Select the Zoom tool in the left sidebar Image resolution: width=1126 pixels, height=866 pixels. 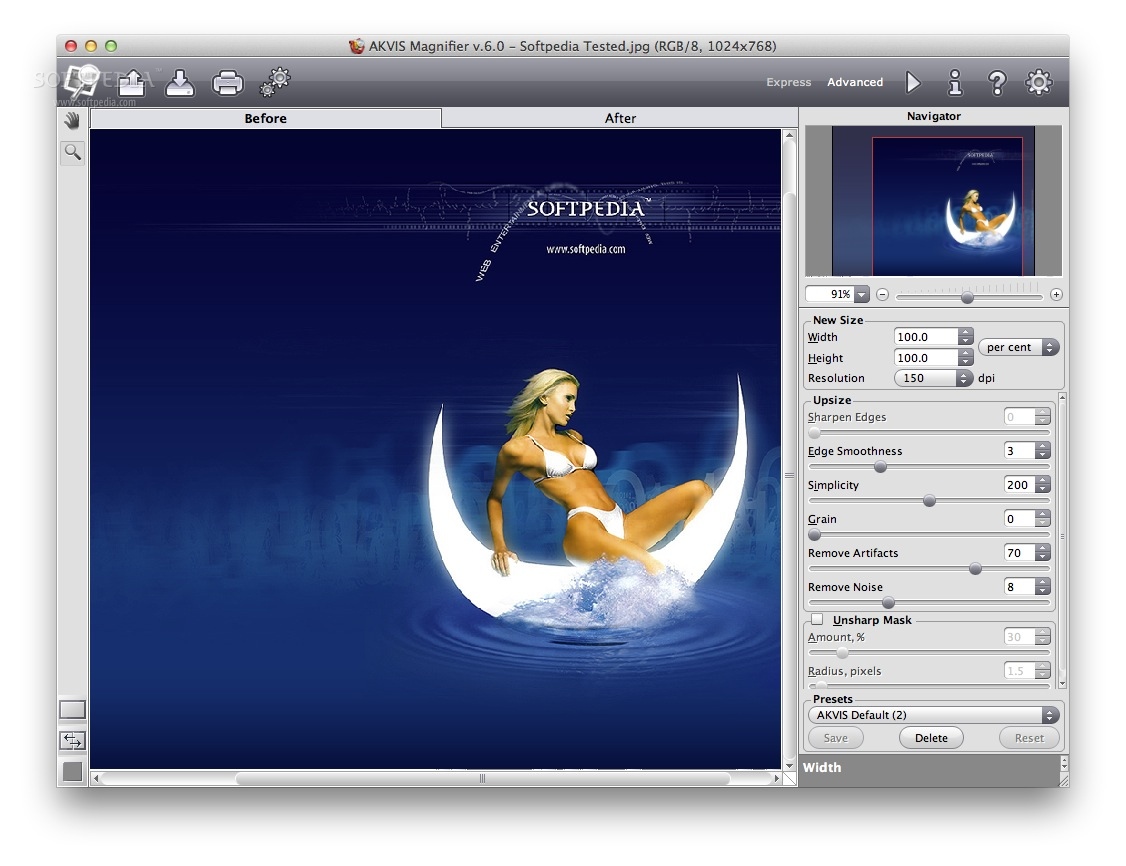[x=70, y=152]
